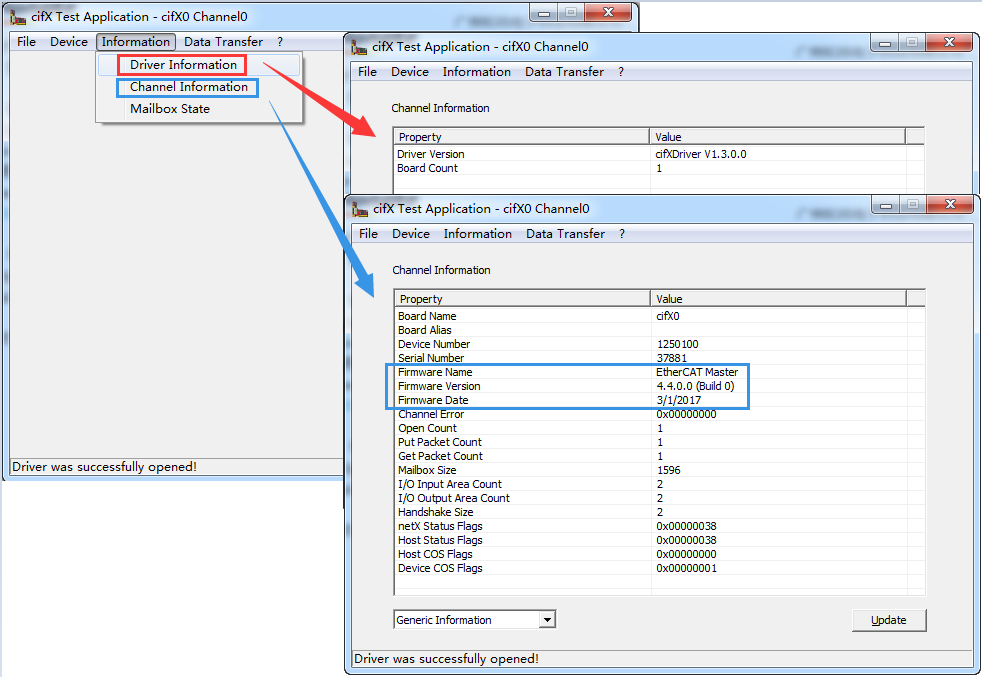This screenshot has height=677, width=982.
Task: Click the cifX app icon in the back-left window title bar
Action: tap(18, 17)
